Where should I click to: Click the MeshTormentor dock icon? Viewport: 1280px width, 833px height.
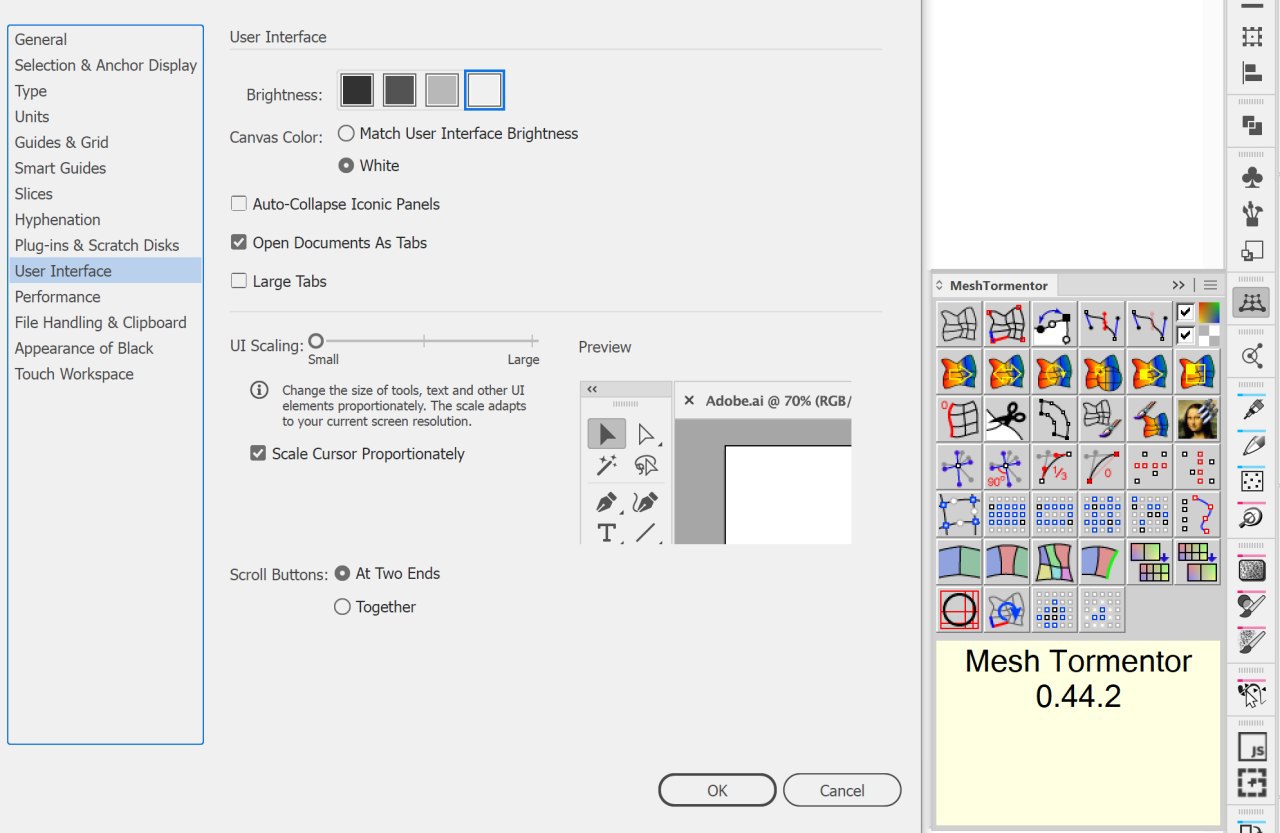1252,303
